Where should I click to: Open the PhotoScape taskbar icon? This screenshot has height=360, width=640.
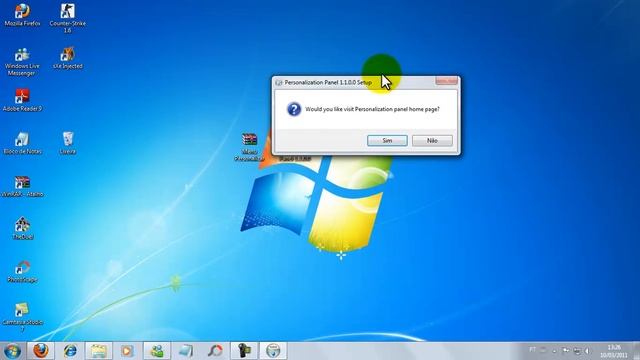pos(215,351)
